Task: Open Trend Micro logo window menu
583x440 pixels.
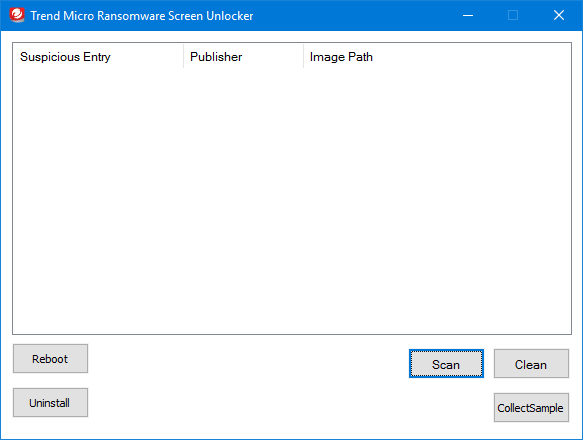Action: click(x=17, y=15)
